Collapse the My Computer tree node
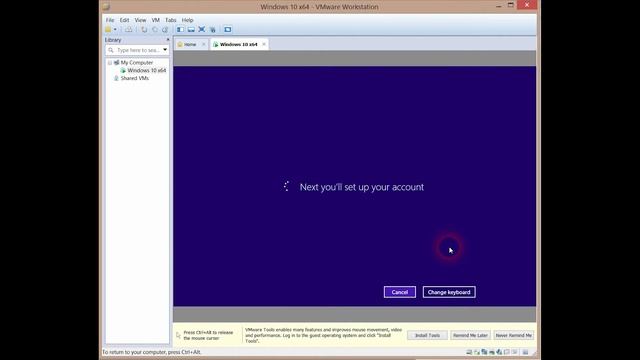This screenshot has width=640, height=360. click(x=109, y=63)
